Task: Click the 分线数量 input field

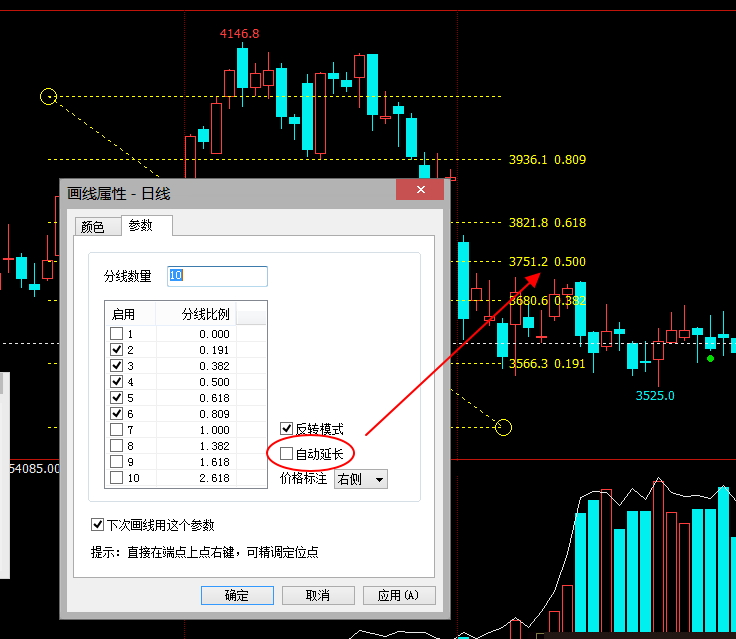Action: [x=217, y=276]
